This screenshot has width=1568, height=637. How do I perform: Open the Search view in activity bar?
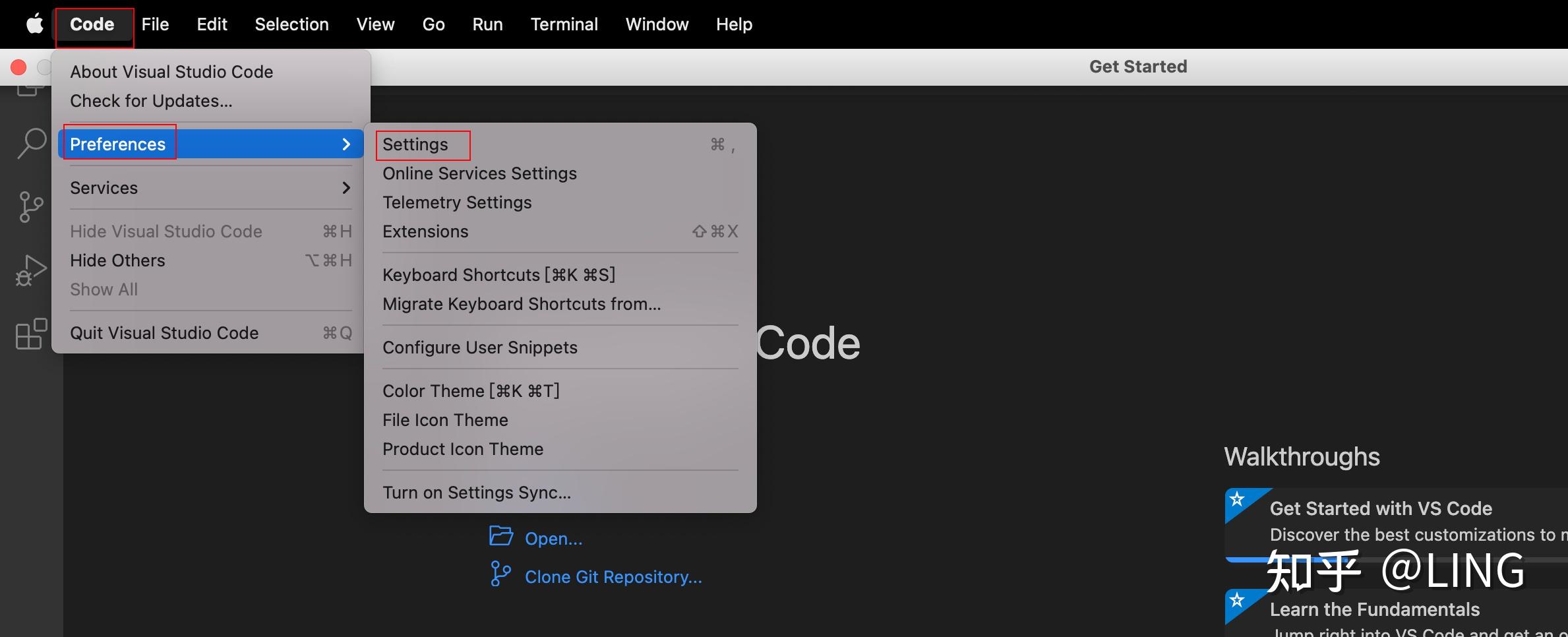(x=31, y=143)
